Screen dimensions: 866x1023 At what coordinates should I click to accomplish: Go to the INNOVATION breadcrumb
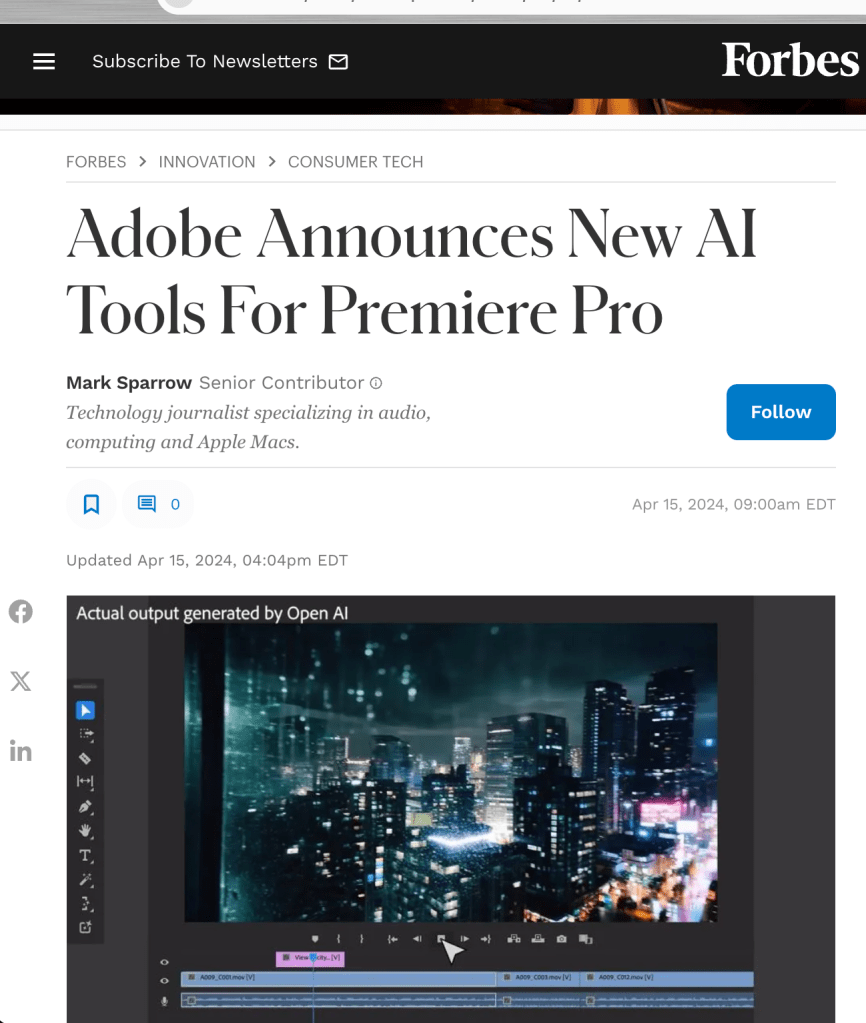pos(207,162)
